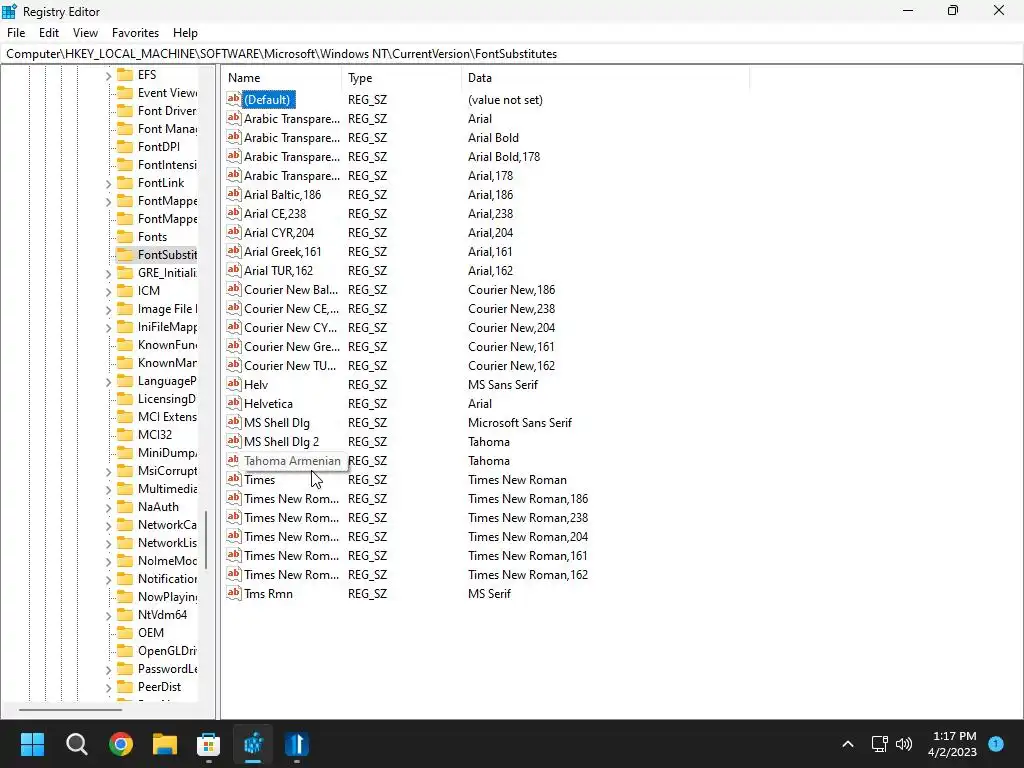
Task: Click the string icon beside Arial TUR,162
Action: pyautogui.click(x=234, y=270)
